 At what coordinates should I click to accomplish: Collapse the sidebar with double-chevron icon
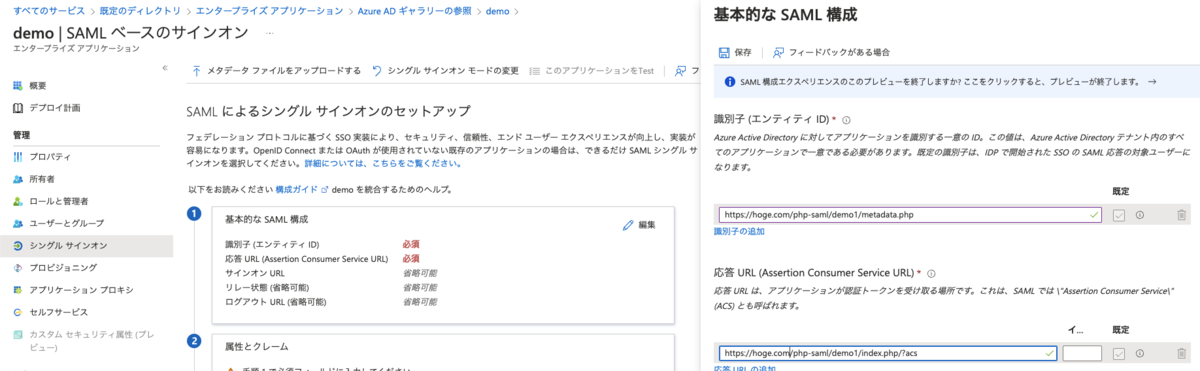(x=165, y=68)
